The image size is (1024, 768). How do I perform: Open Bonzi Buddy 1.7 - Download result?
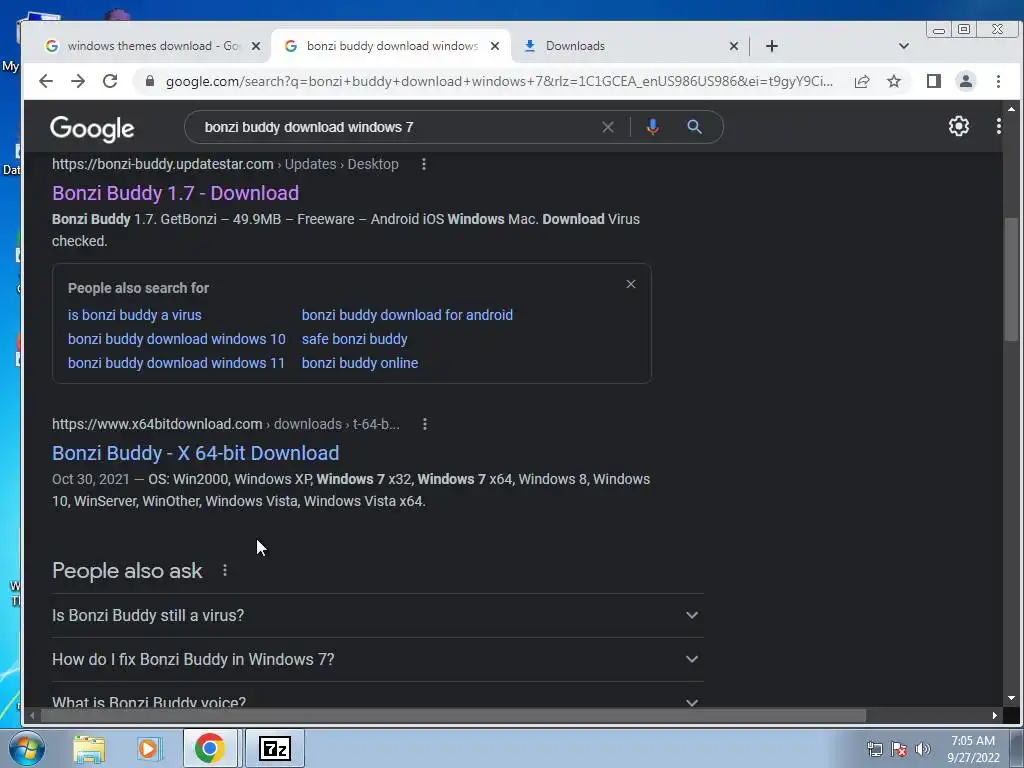(x=176, y=193)
